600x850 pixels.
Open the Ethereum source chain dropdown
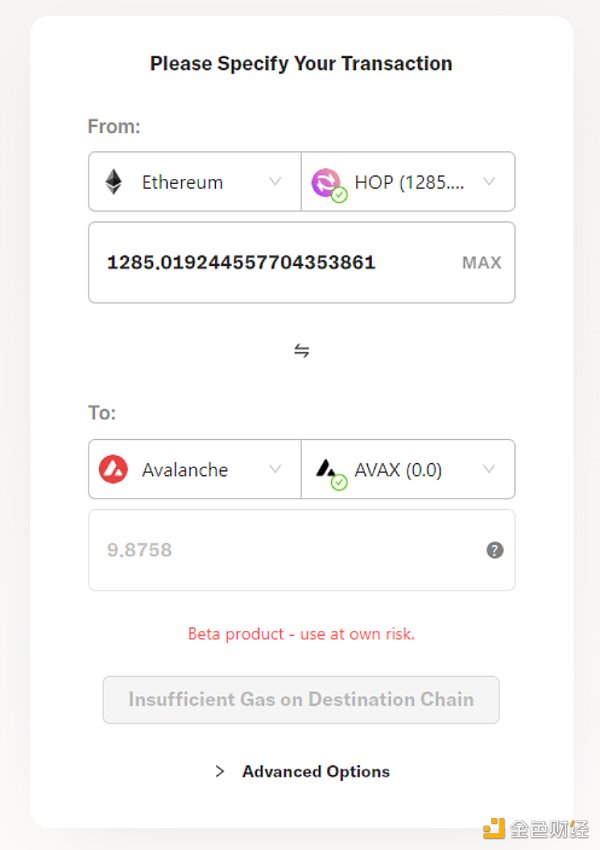195,182
